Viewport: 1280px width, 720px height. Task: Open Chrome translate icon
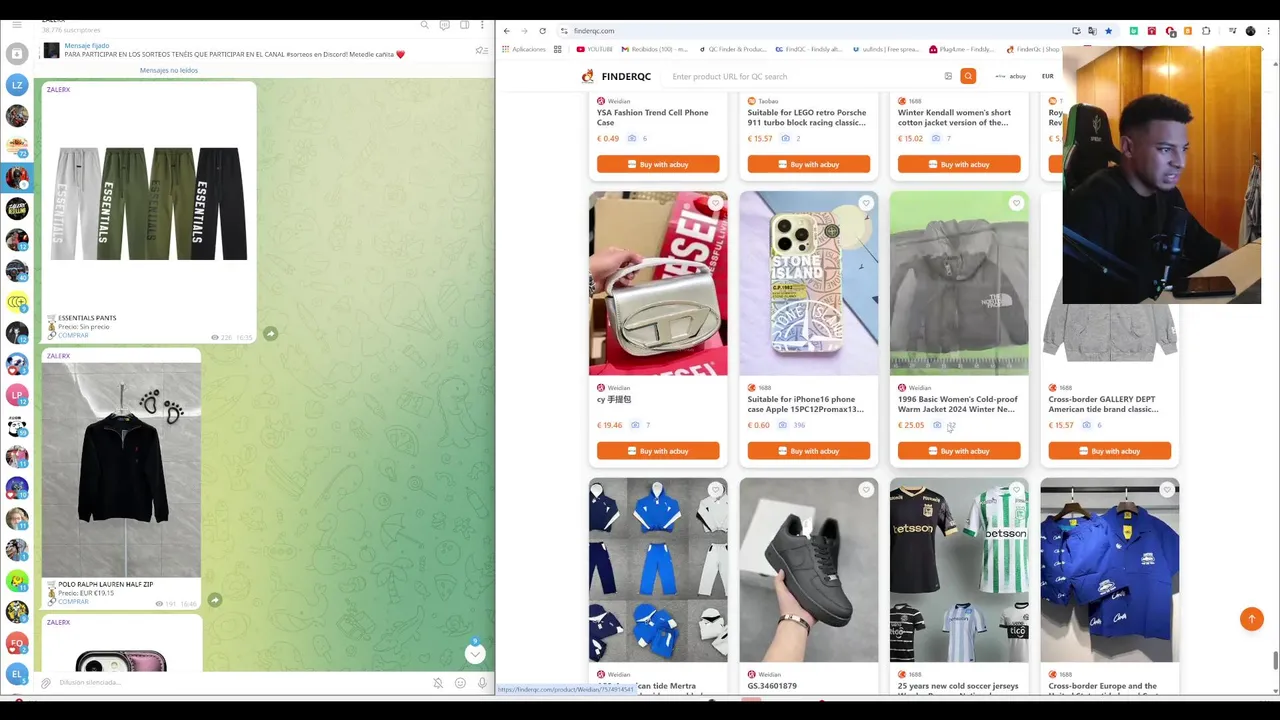(x=1092, y=31)
